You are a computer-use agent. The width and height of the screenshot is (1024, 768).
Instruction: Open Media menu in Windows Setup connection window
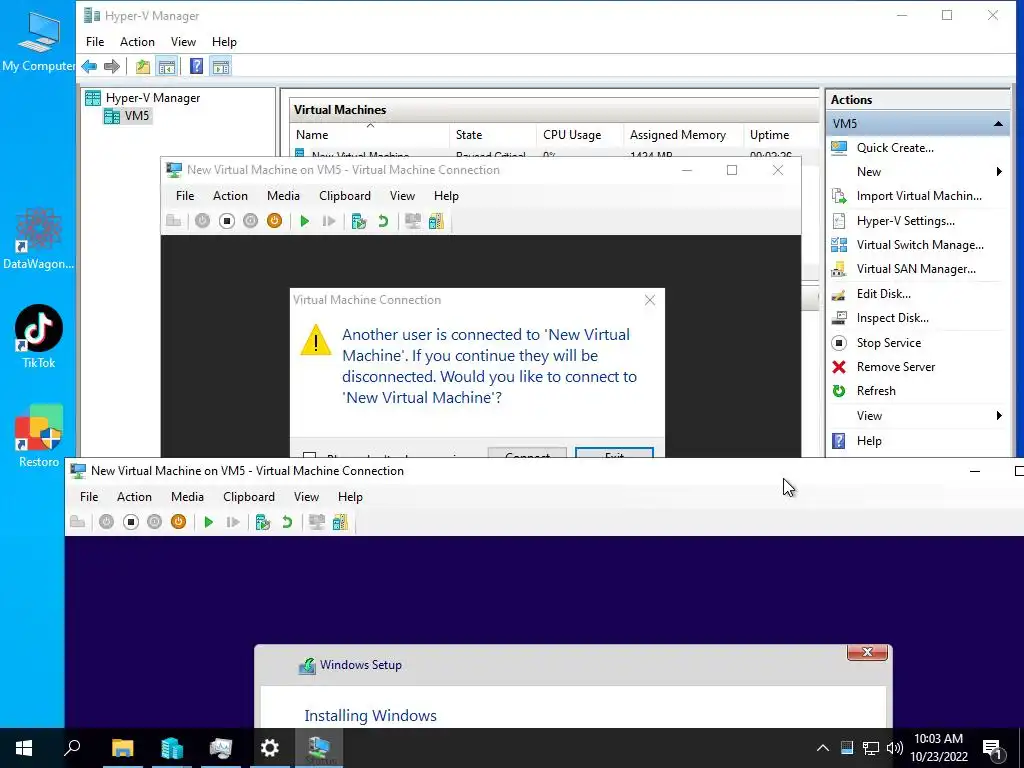click(x=187, y=497)
